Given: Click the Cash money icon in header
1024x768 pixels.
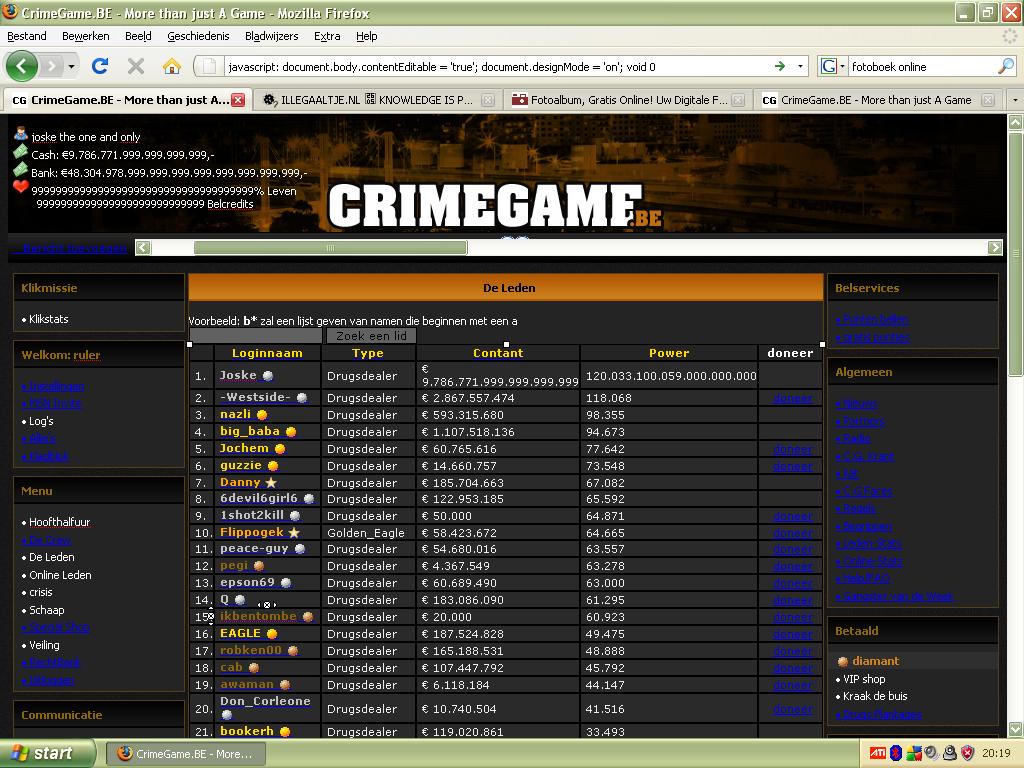Looking at the screenshot, I should coord(21,152).
